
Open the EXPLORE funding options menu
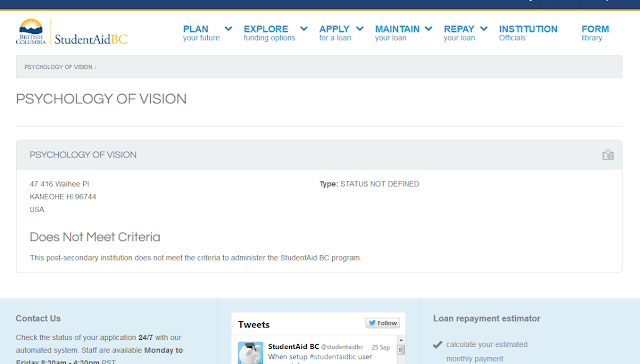[269, 33]
